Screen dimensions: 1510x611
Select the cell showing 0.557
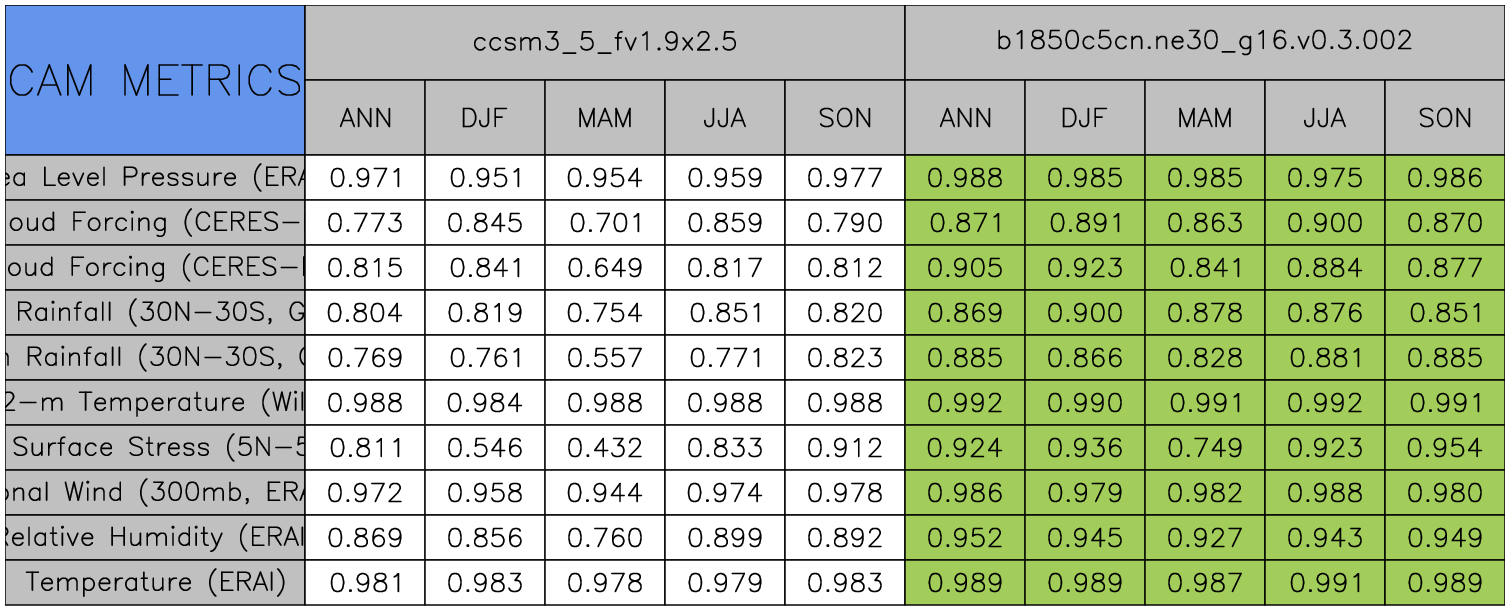click(605, 357)
